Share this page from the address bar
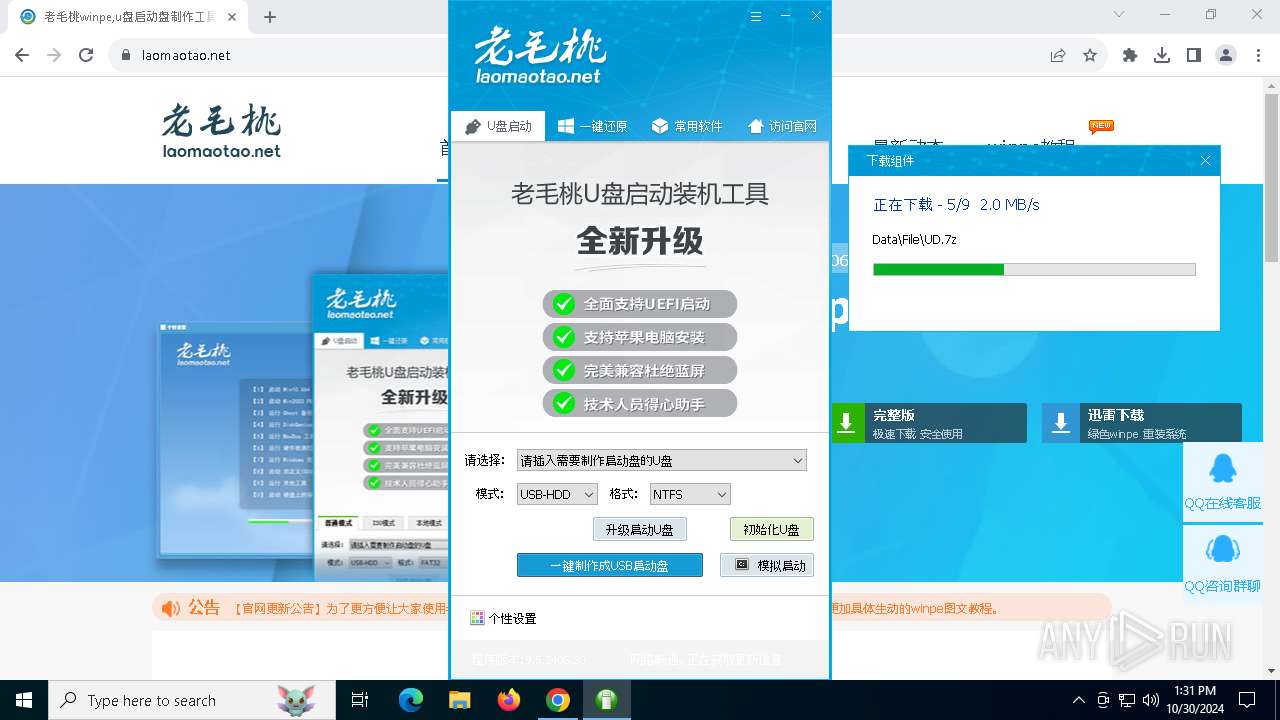 (x=1058, y=55)
